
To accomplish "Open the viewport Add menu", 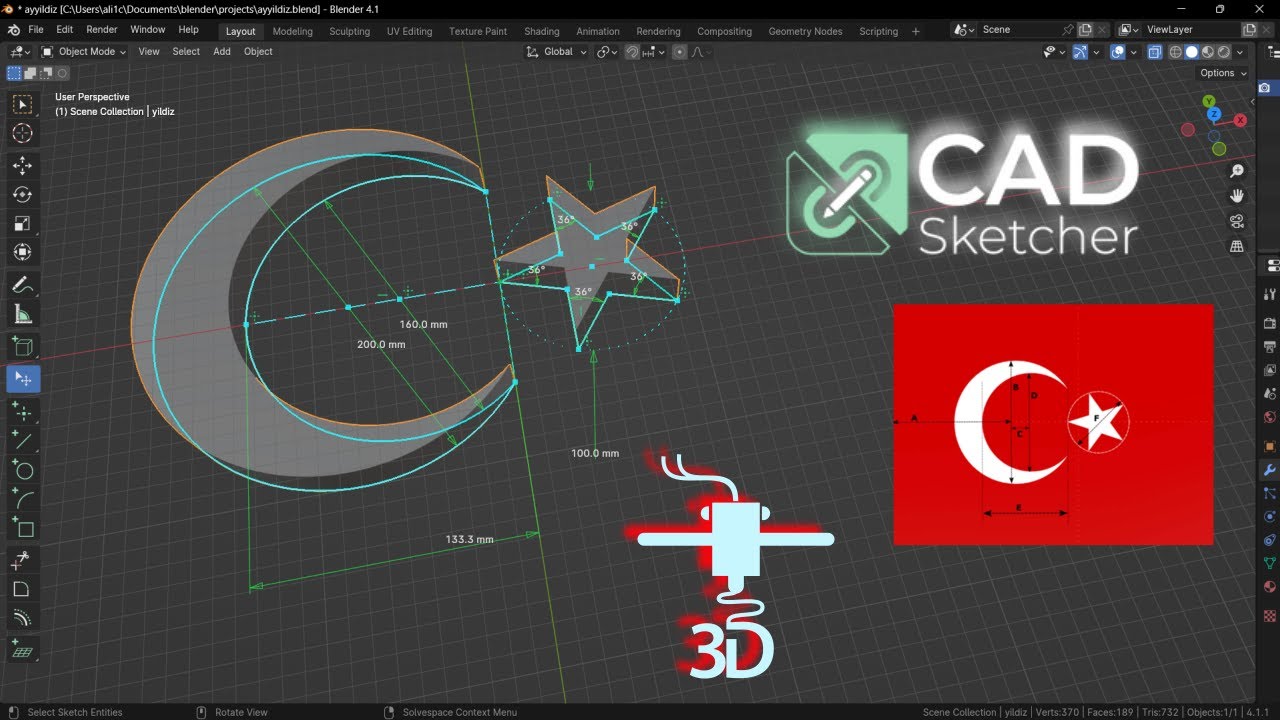I will (x=222, y=51).
